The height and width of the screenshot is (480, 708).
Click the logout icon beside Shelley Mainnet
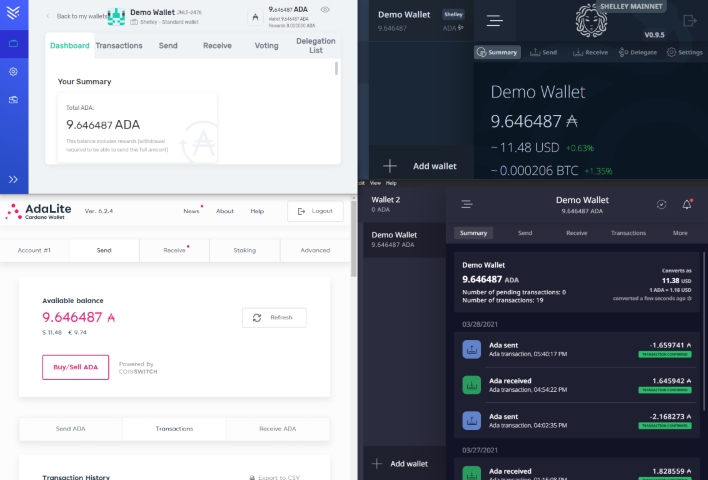pos(689,20)
